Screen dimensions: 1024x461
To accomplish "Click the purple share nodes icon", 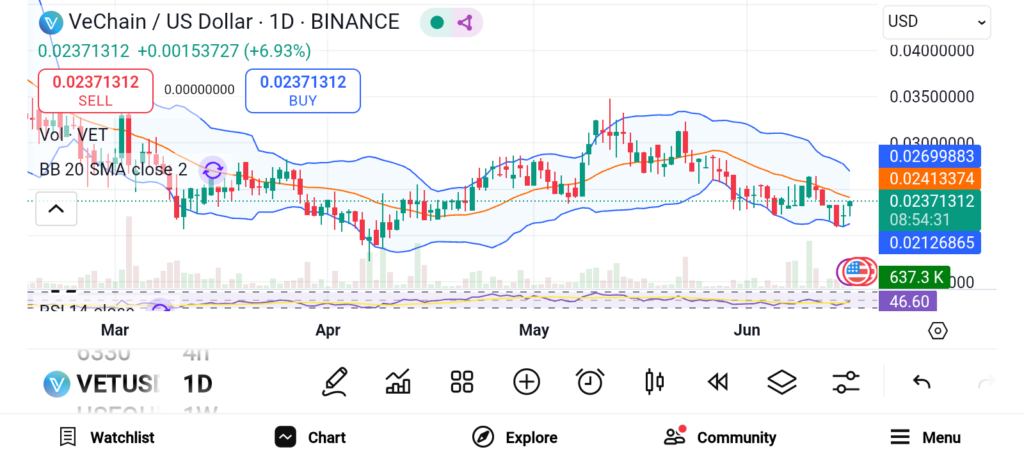I will click(x=464, y=23).
